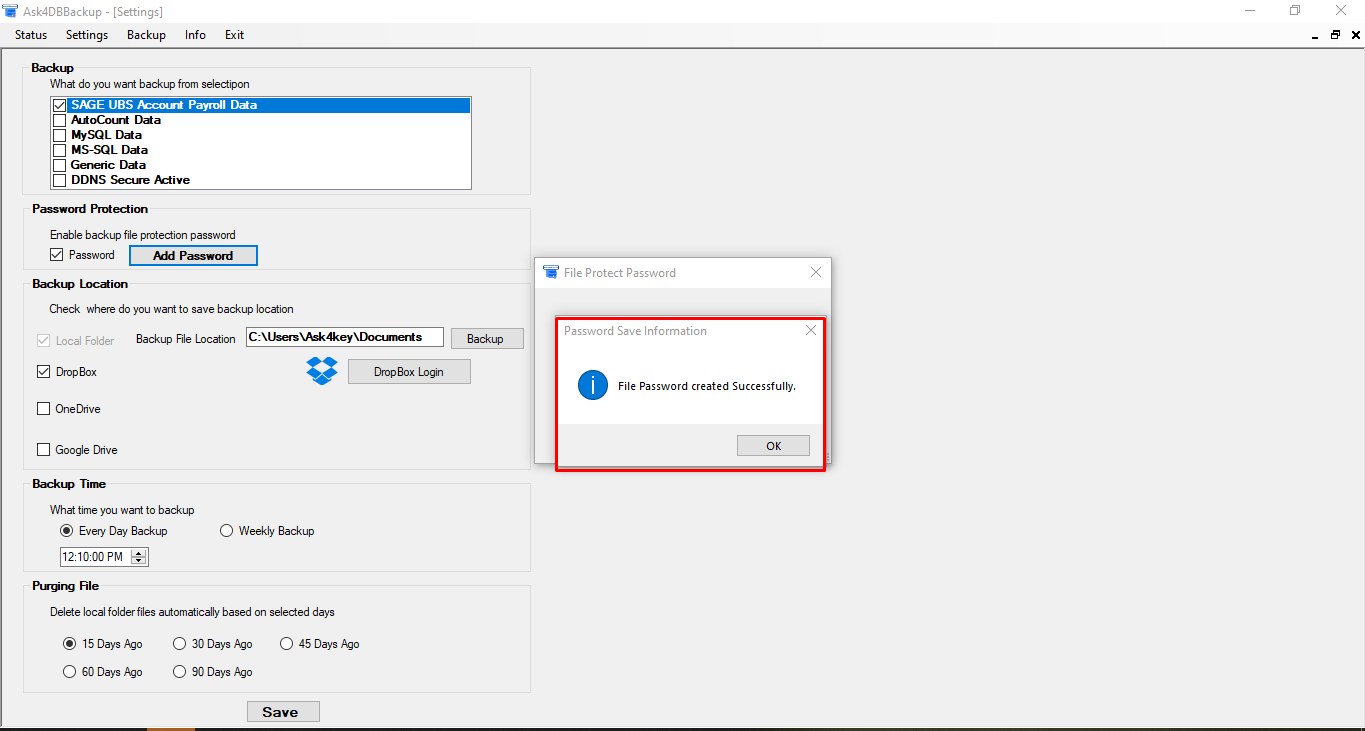Click the DropBox Login button
1365x731 pixels.
(409, 372)
